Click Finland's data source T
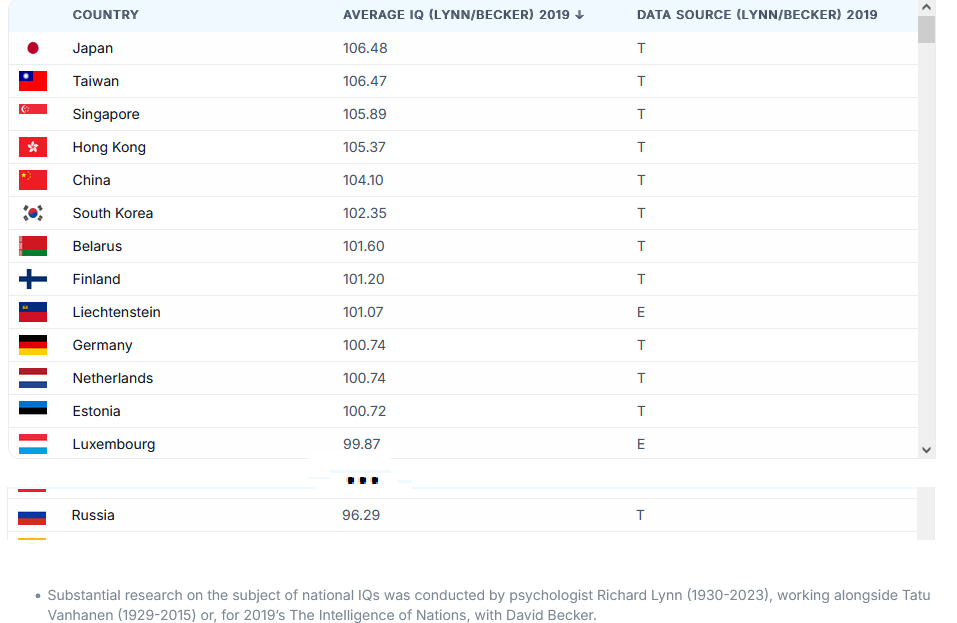The width and height of the screenshot is (957, 623). 641,279
